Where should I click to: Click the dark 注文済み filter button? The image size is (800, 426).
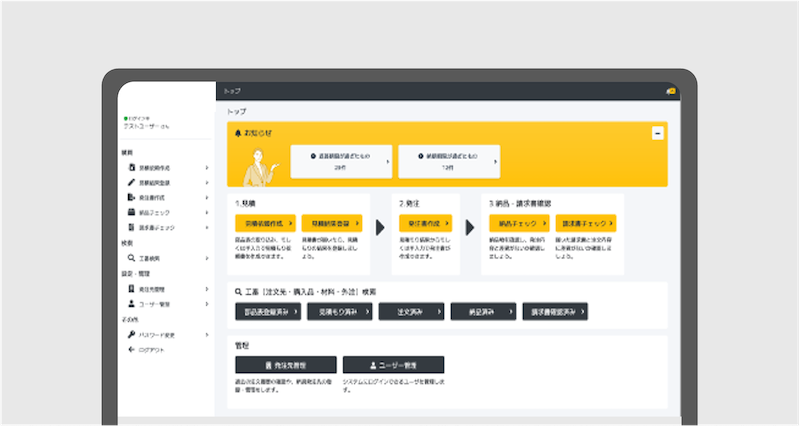point(410,312)
